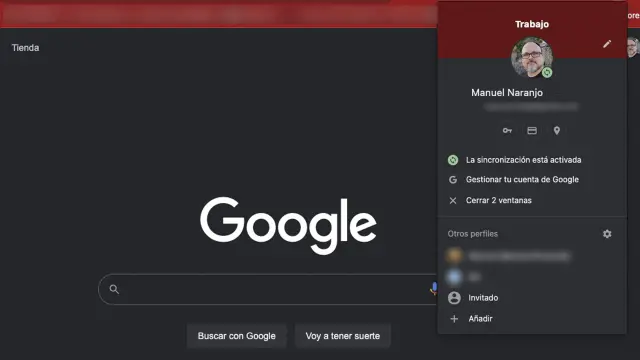Screen dimensions: 640x360
Task: Click the Otros perfiles heading
Action: (473, 234)
